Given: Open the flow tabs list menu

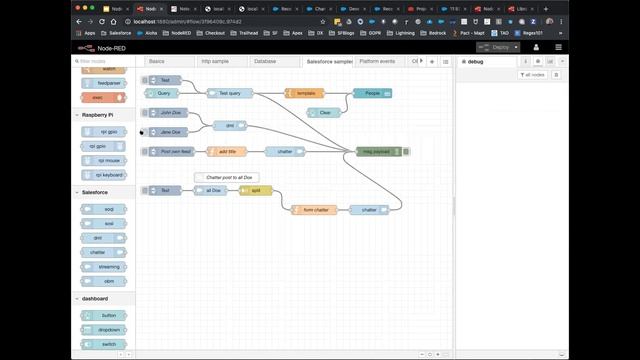Looking at the screenshot, I should [x=445, y=62].
